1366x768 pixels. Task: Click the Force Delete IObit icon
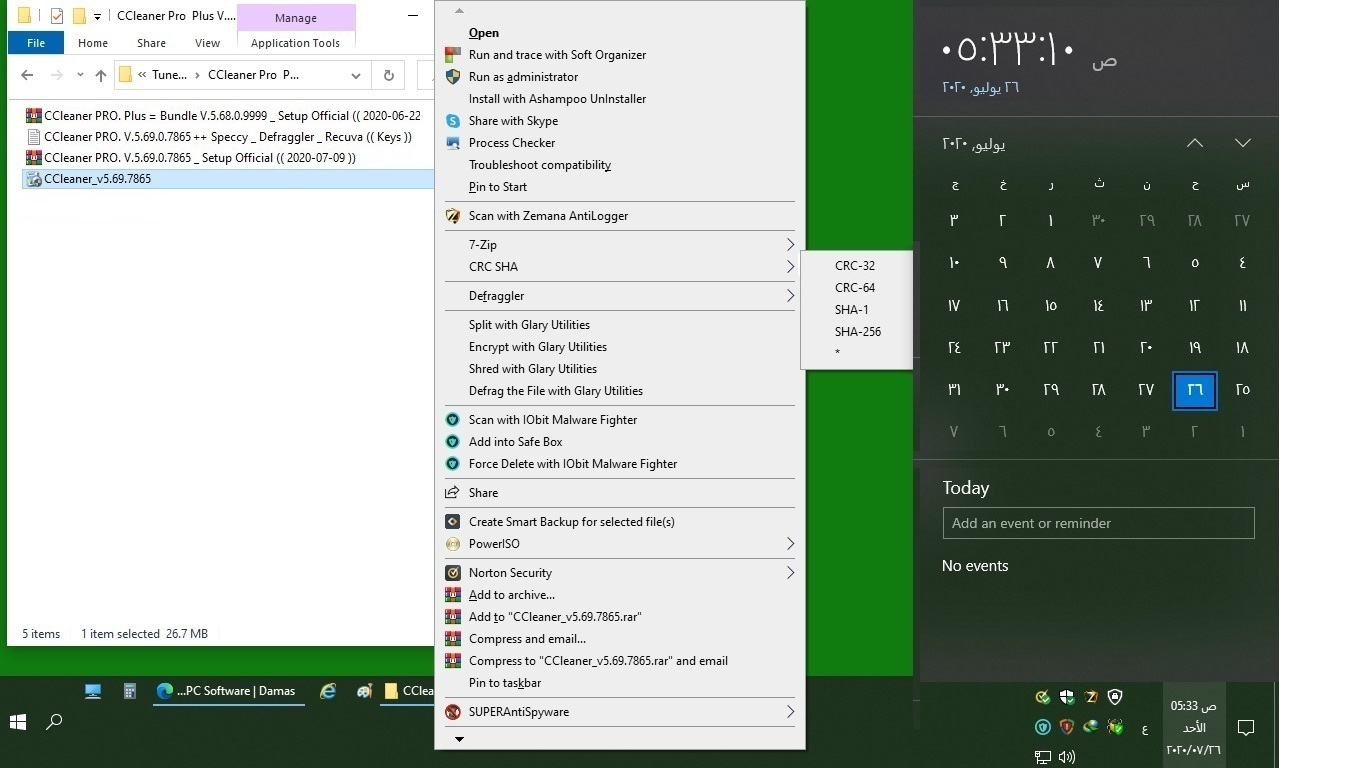click(x=453, y=464)
